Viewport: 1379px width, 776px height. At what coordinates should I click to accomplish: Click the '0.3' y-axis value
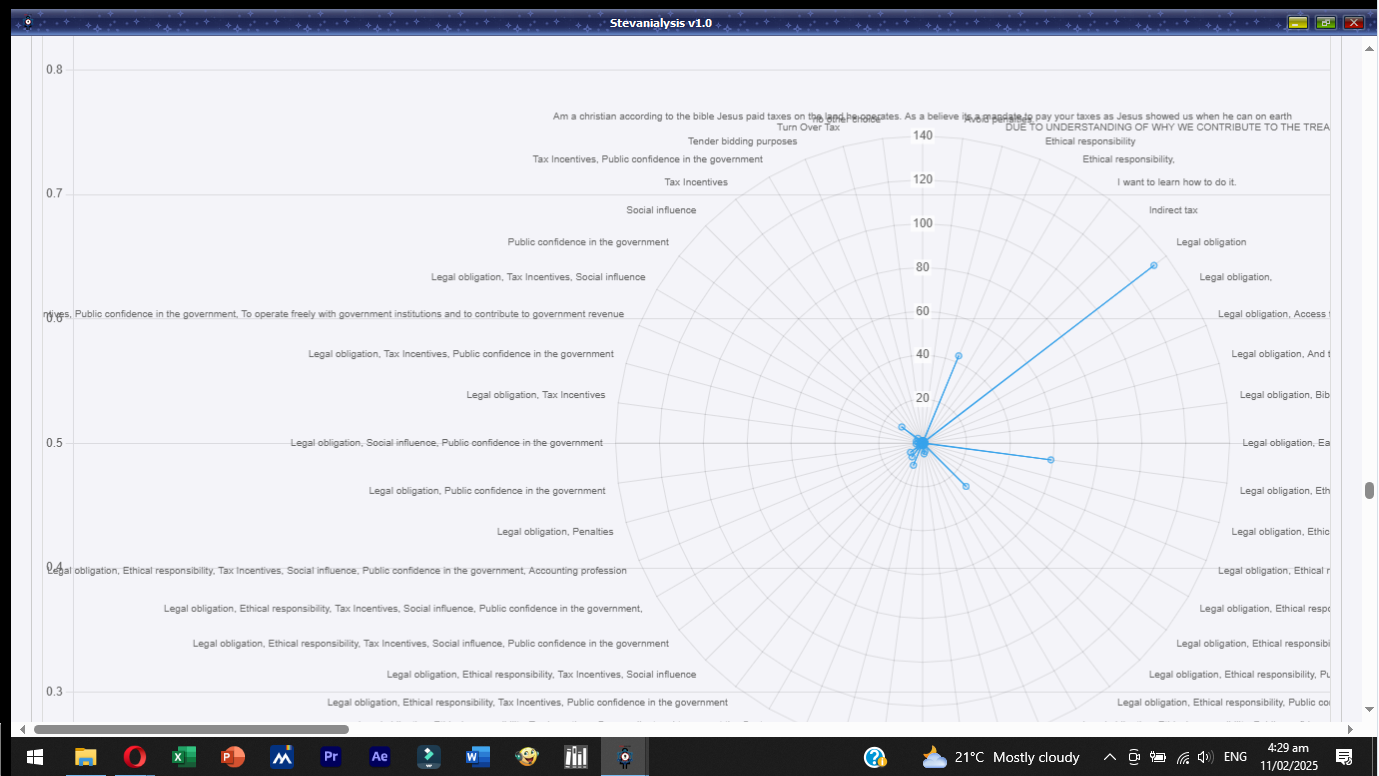(x=54, y=692)
